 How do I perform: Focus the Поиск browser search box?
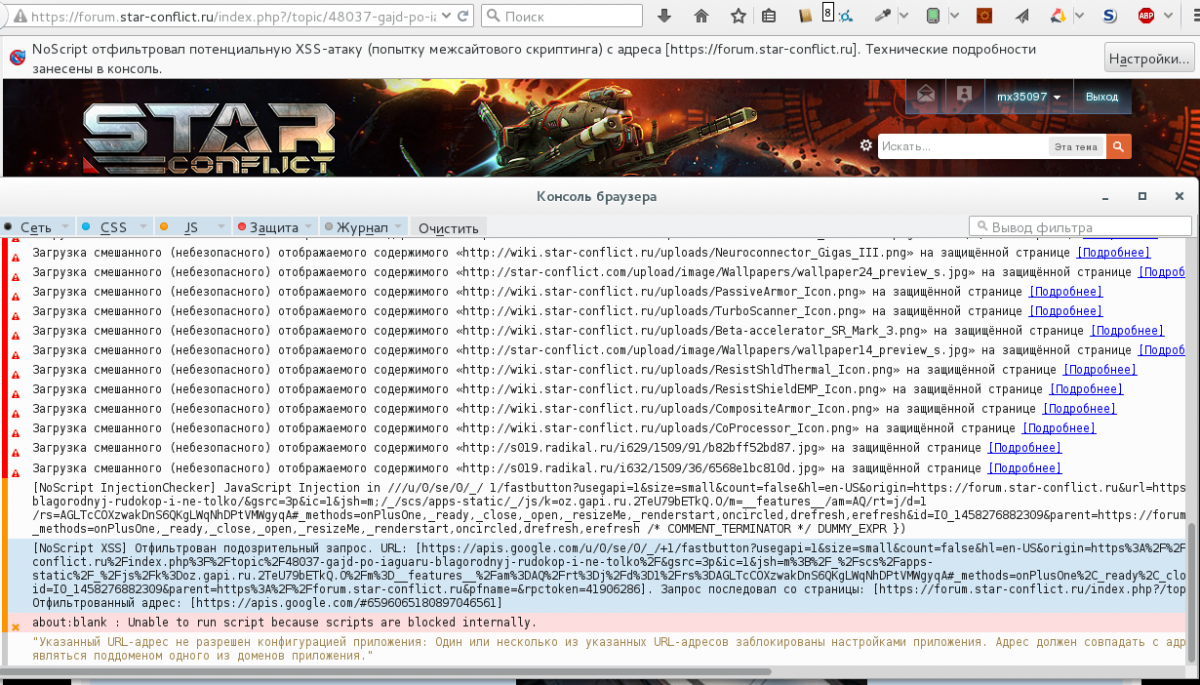click(x=561, y=16)
